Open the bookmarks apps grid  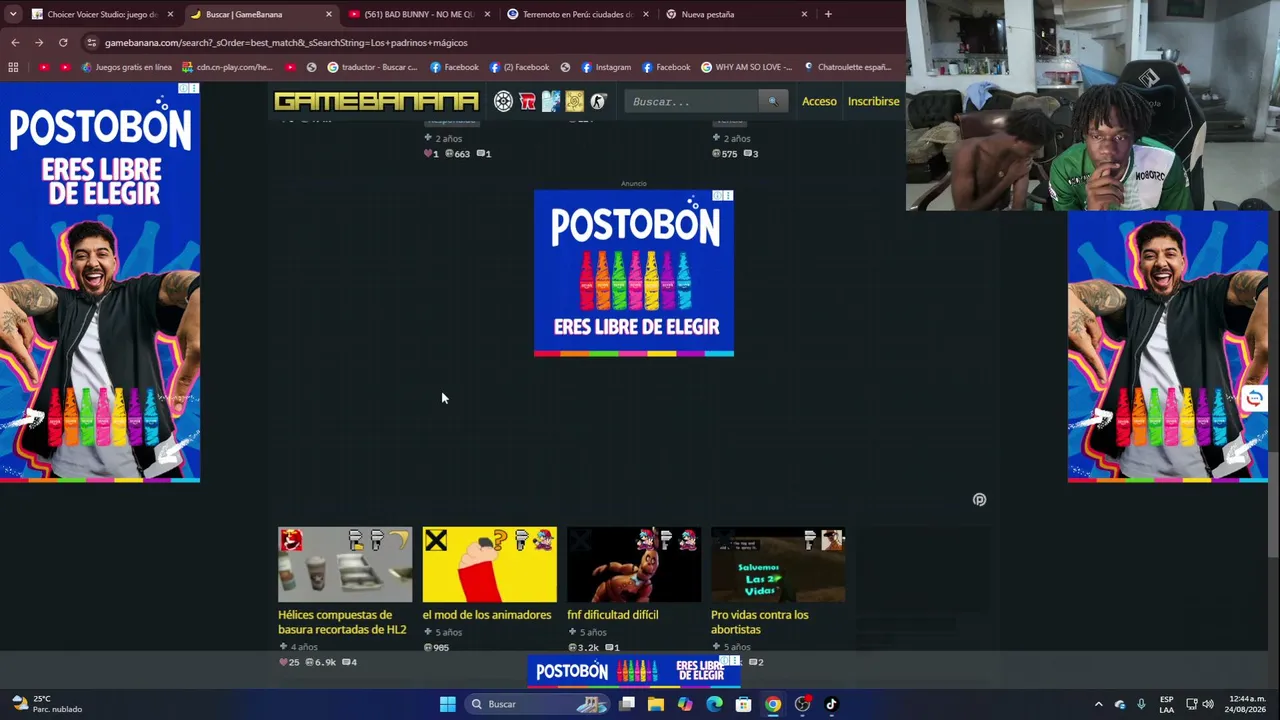pyautogui.click(x=13, y=67)
